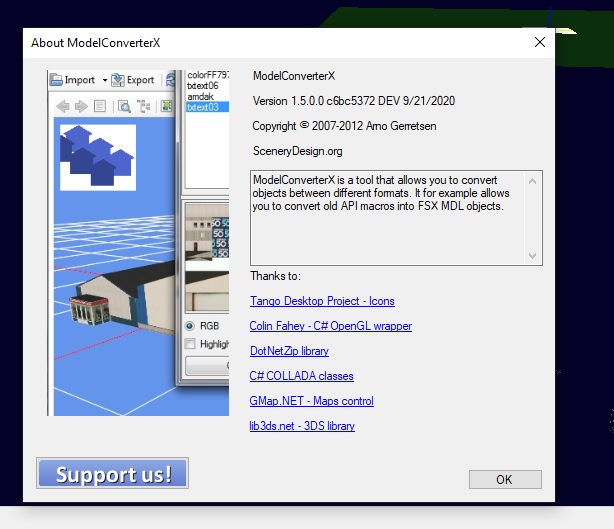Click the Support us! button

pos(112,473)
